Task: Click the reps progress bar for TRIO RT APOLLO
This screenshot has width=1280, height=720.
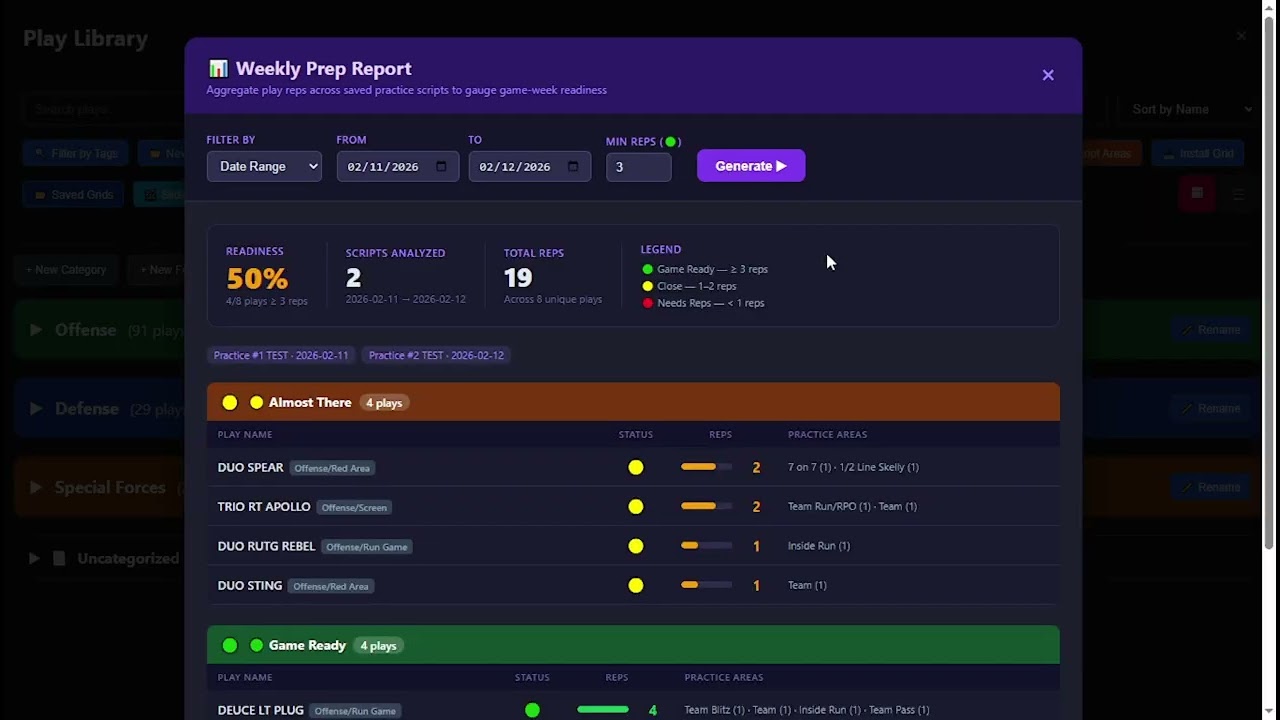Action: coord(706,506)
